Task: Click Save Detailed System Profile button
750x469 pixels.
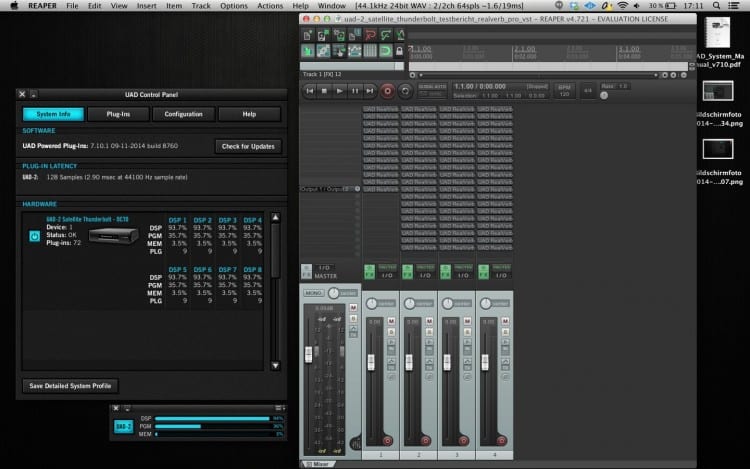Action: click(x=70, y=386)
